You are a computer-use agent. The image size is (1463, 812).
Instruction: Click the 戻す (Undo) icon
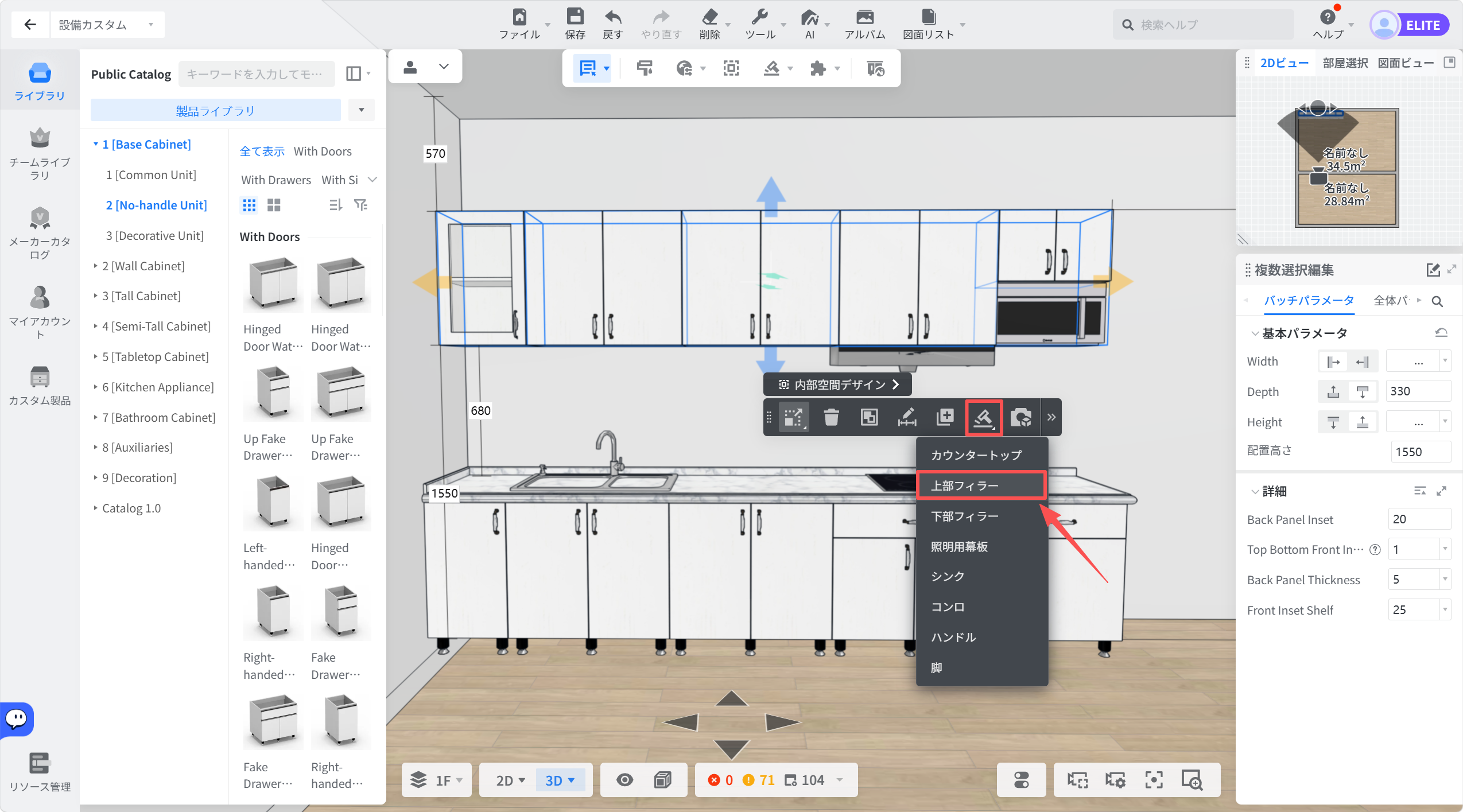click(612, 17)
